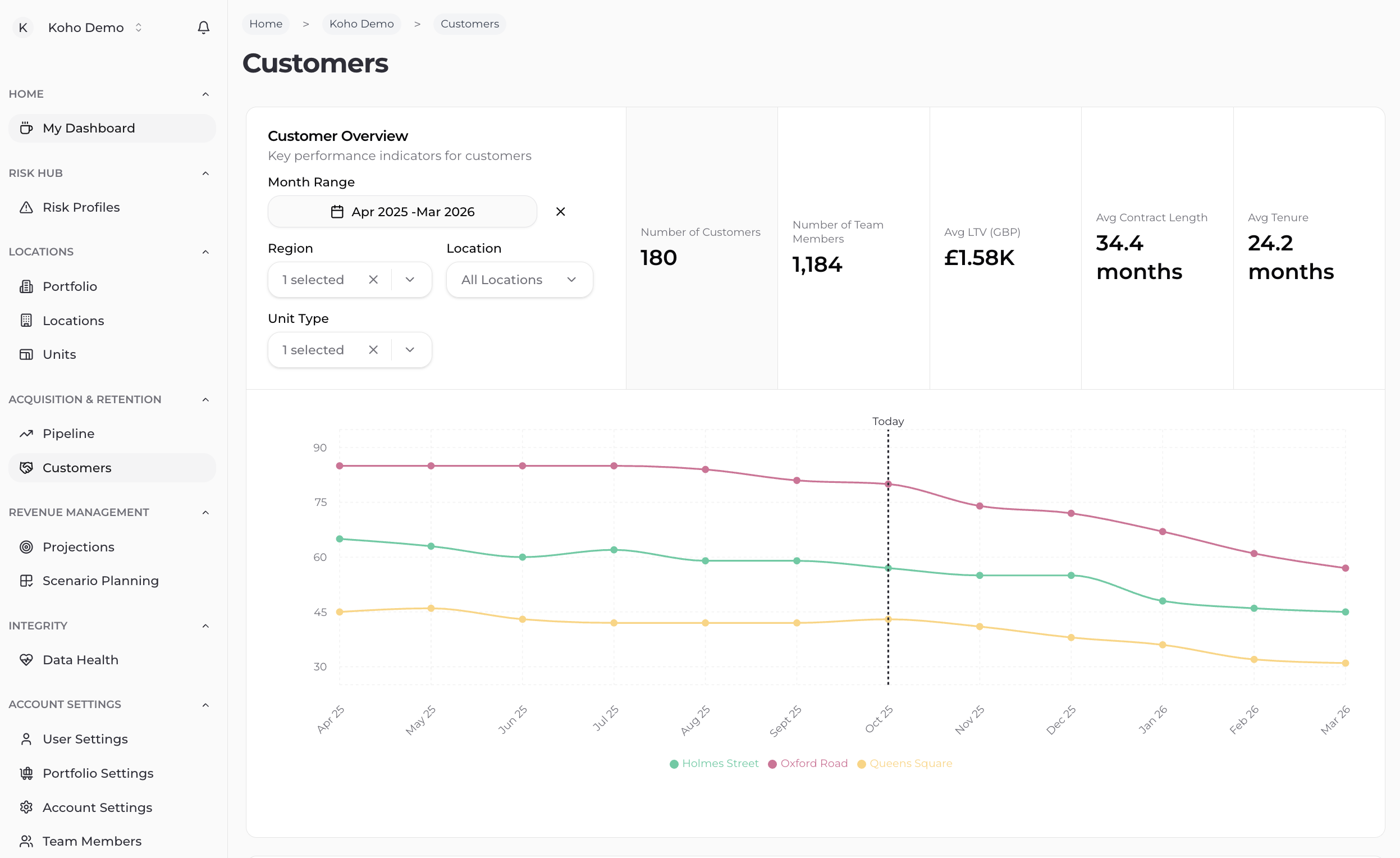Viewport: 1400px width, 858px height.
Task: Go to Team Members page
Action: click(x=92, y=841)
